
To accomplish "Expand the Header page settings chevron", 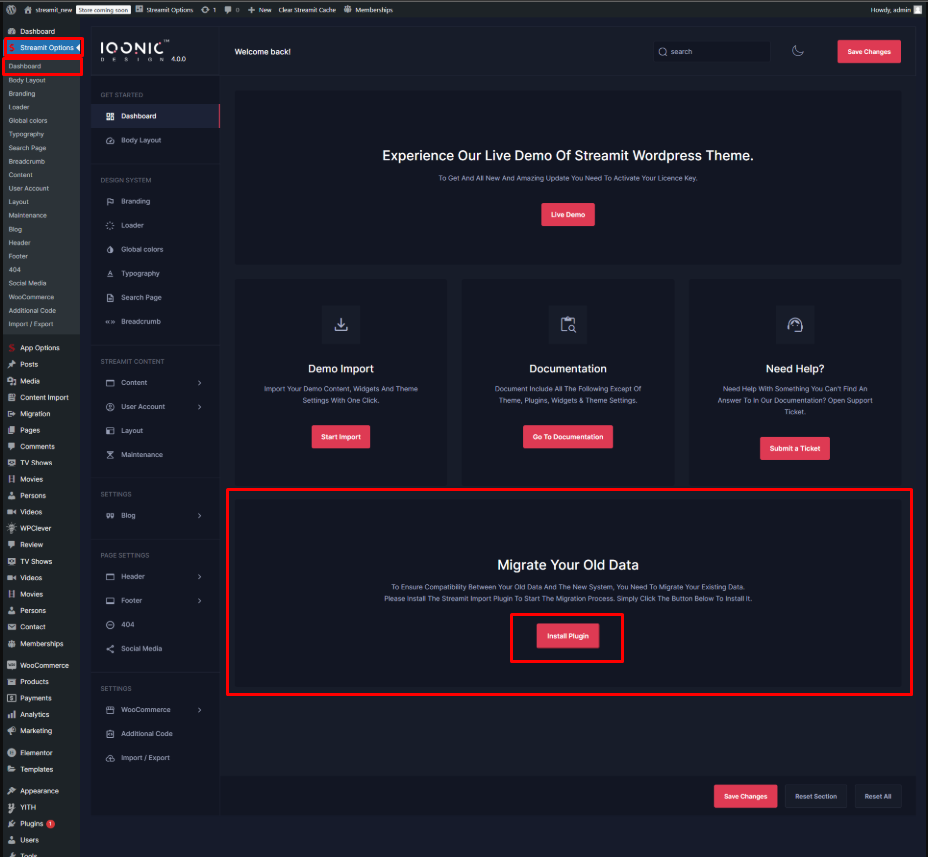I will [199, 577].
